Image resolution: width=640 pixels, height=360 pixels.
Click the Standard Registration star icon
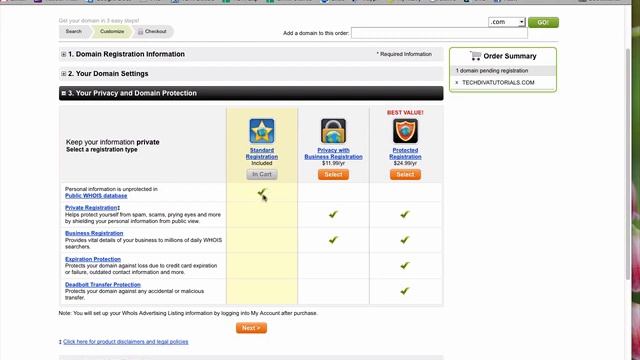pyautogui.click(x=262, y=131)
